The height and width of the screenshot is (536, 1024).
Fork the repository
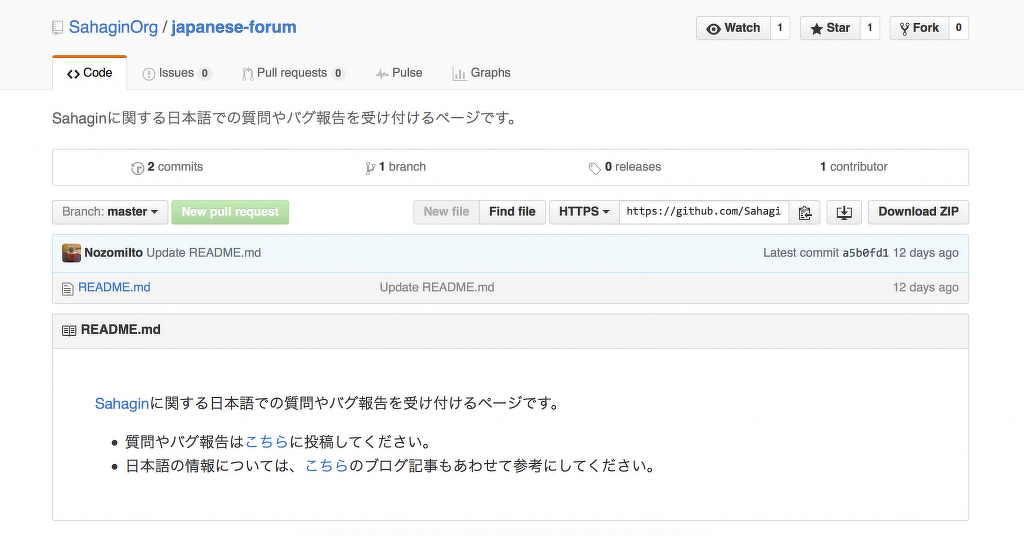point(919,28)
